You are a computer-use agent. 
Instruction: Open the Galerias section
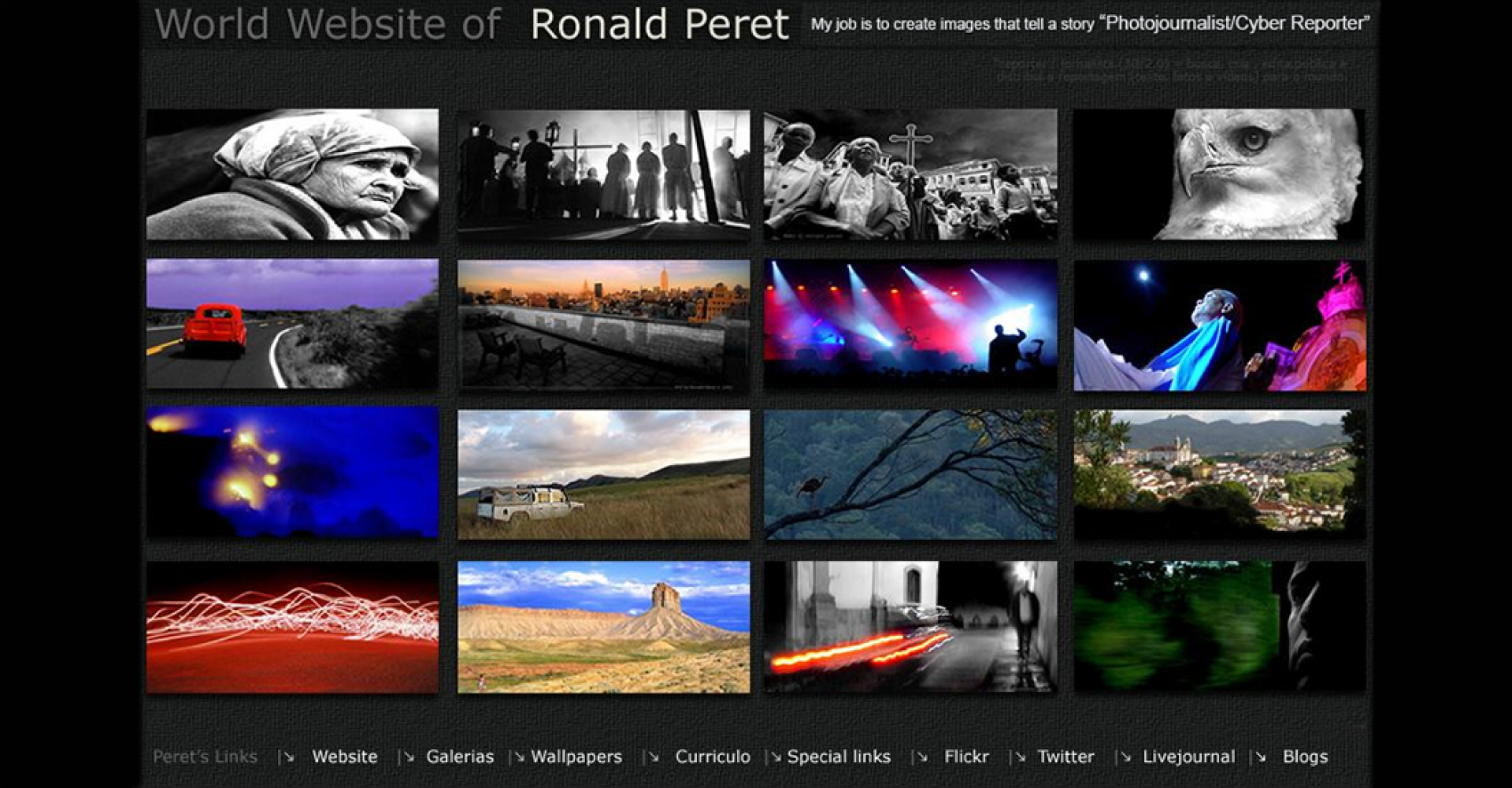coord(460,756)
